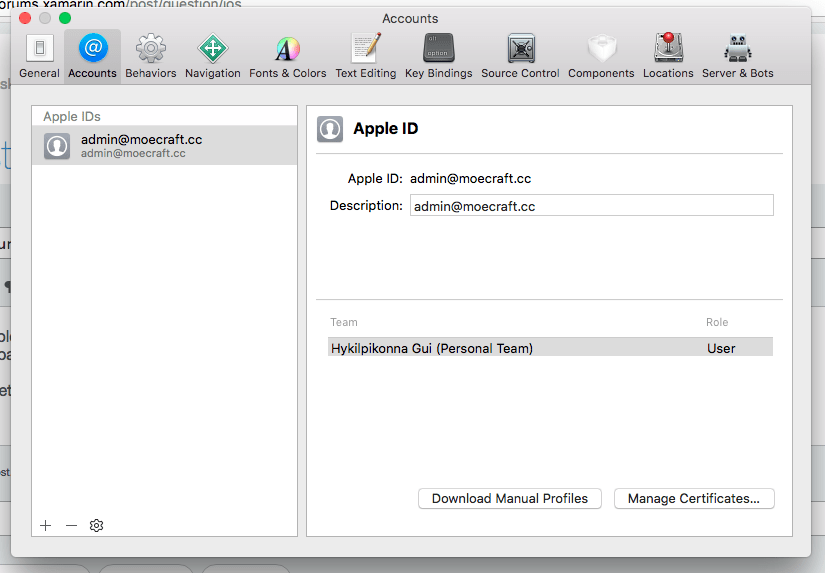Open Fonts & Colors preferences
The height and width of the screenshot is (573, 825).
288,56
